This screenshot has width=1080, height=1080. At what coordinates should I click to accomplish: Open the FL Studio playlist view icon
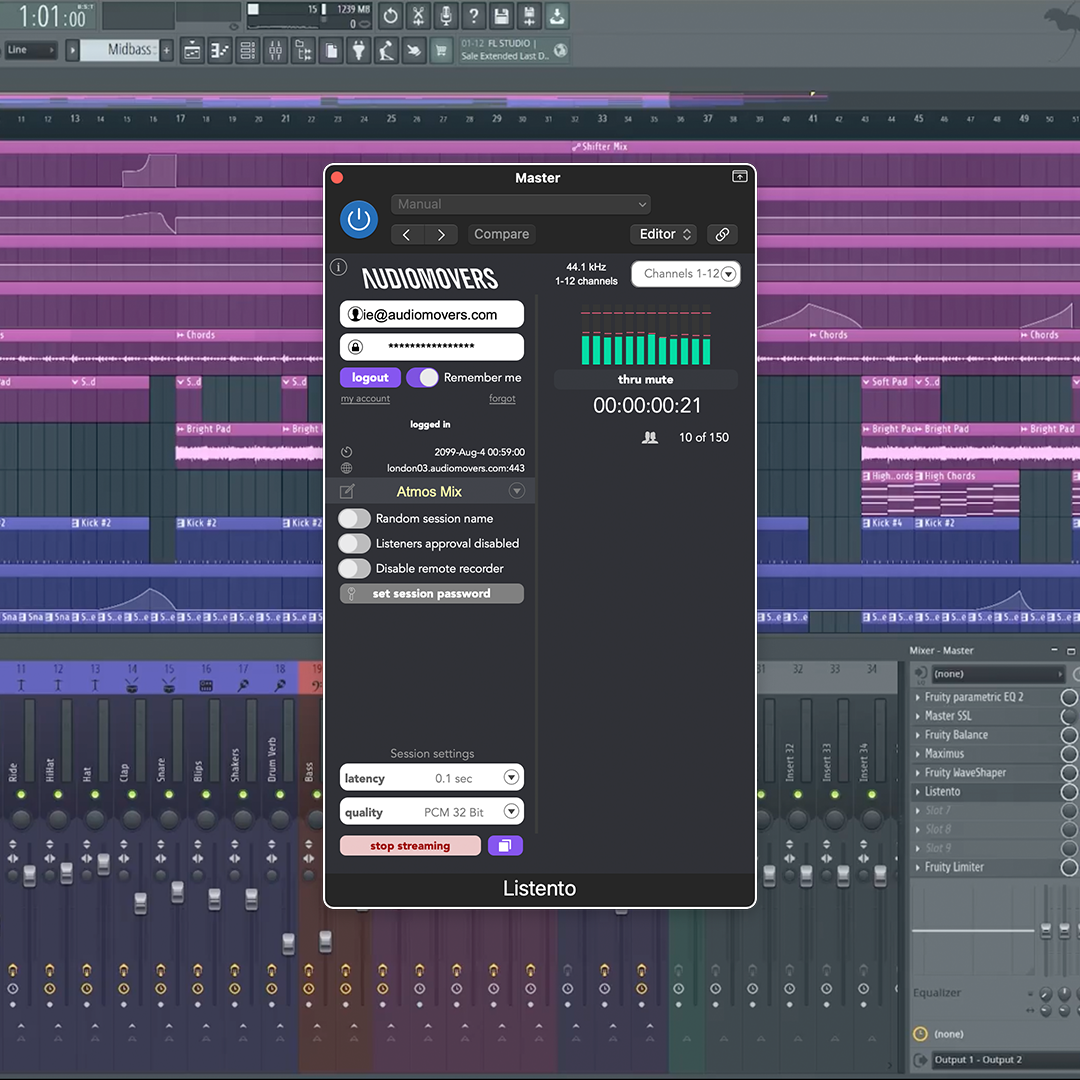point(192,50)
